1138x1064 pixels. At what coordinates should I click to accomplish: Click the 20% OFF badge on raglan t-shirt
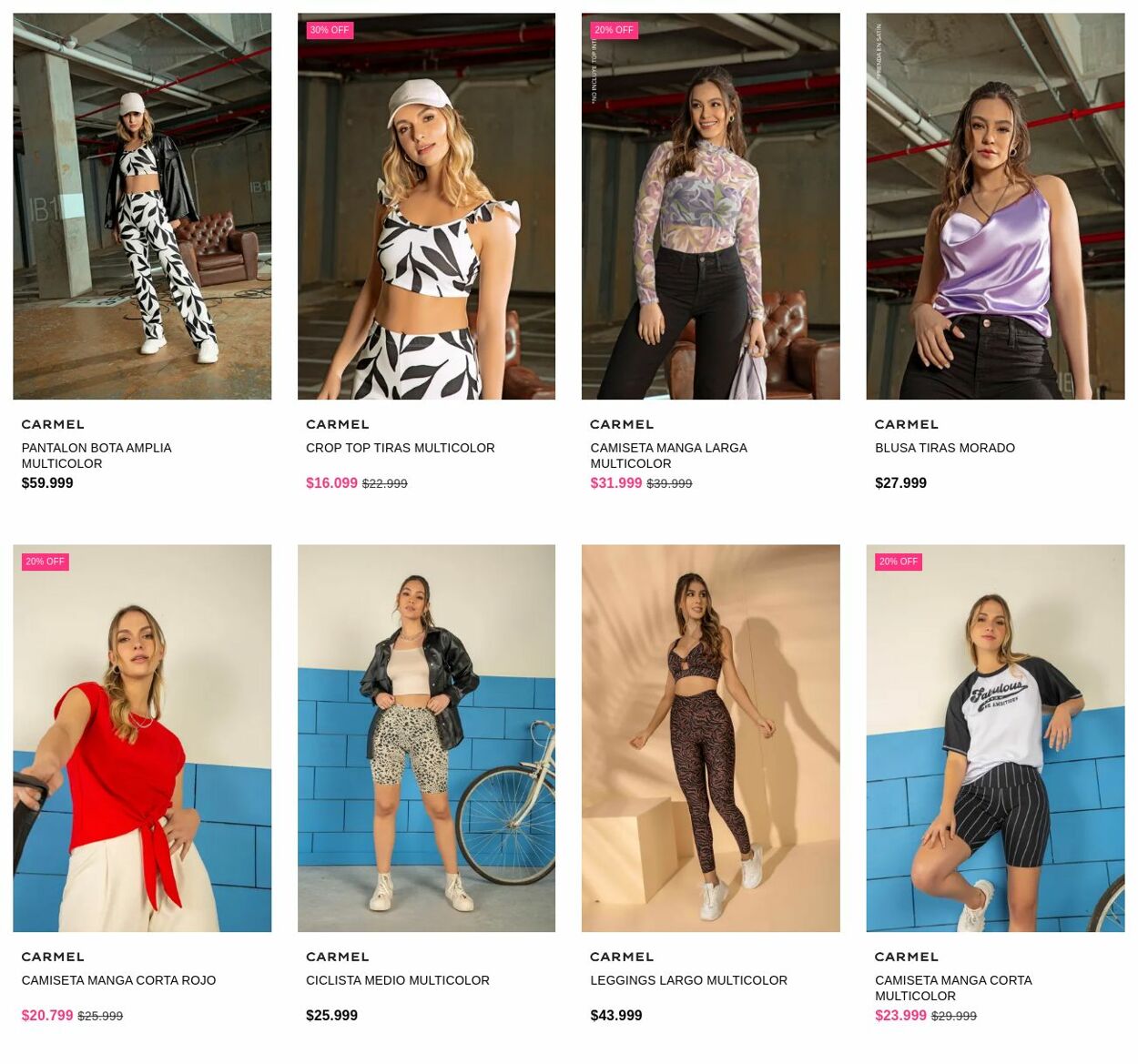899,562
